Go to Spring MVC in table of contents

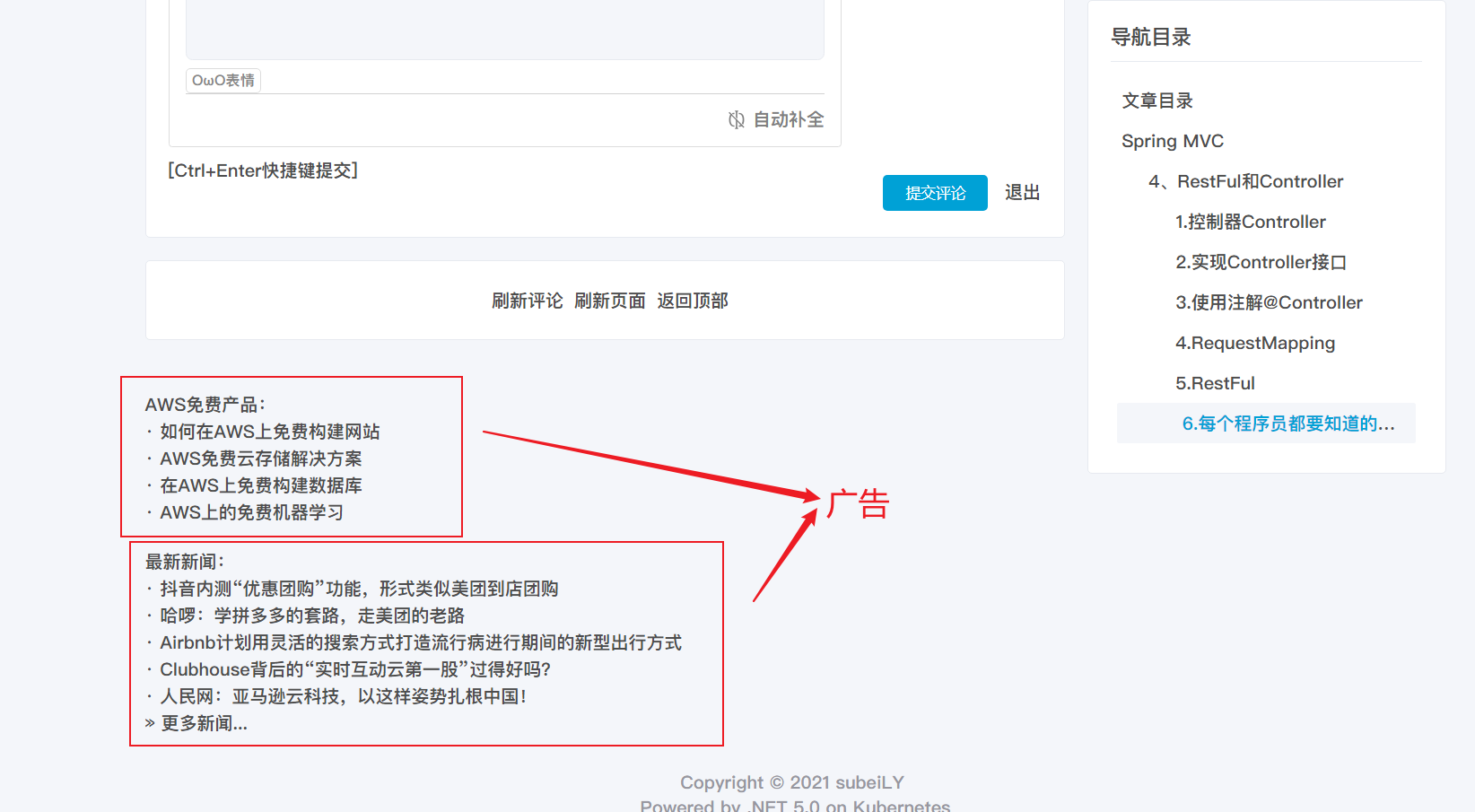1173,141
